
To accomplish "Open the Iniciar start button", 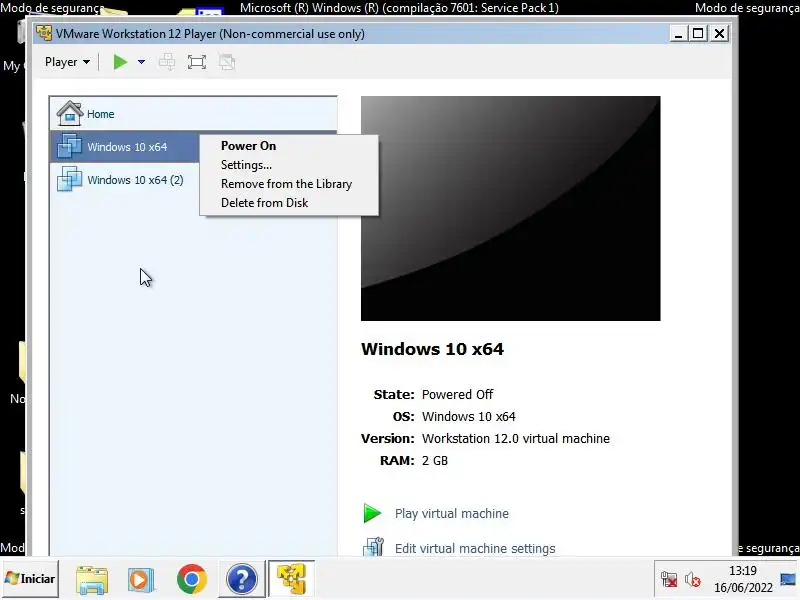I will (30, 579).
